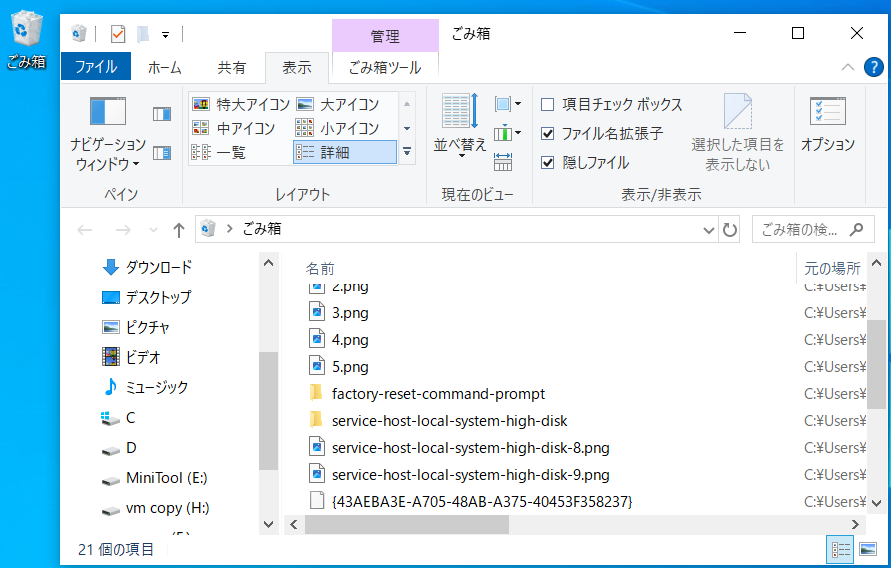891x568 pixels.
Task: Select folder factory-reset-command-prompt
Action: coord(438,394)
